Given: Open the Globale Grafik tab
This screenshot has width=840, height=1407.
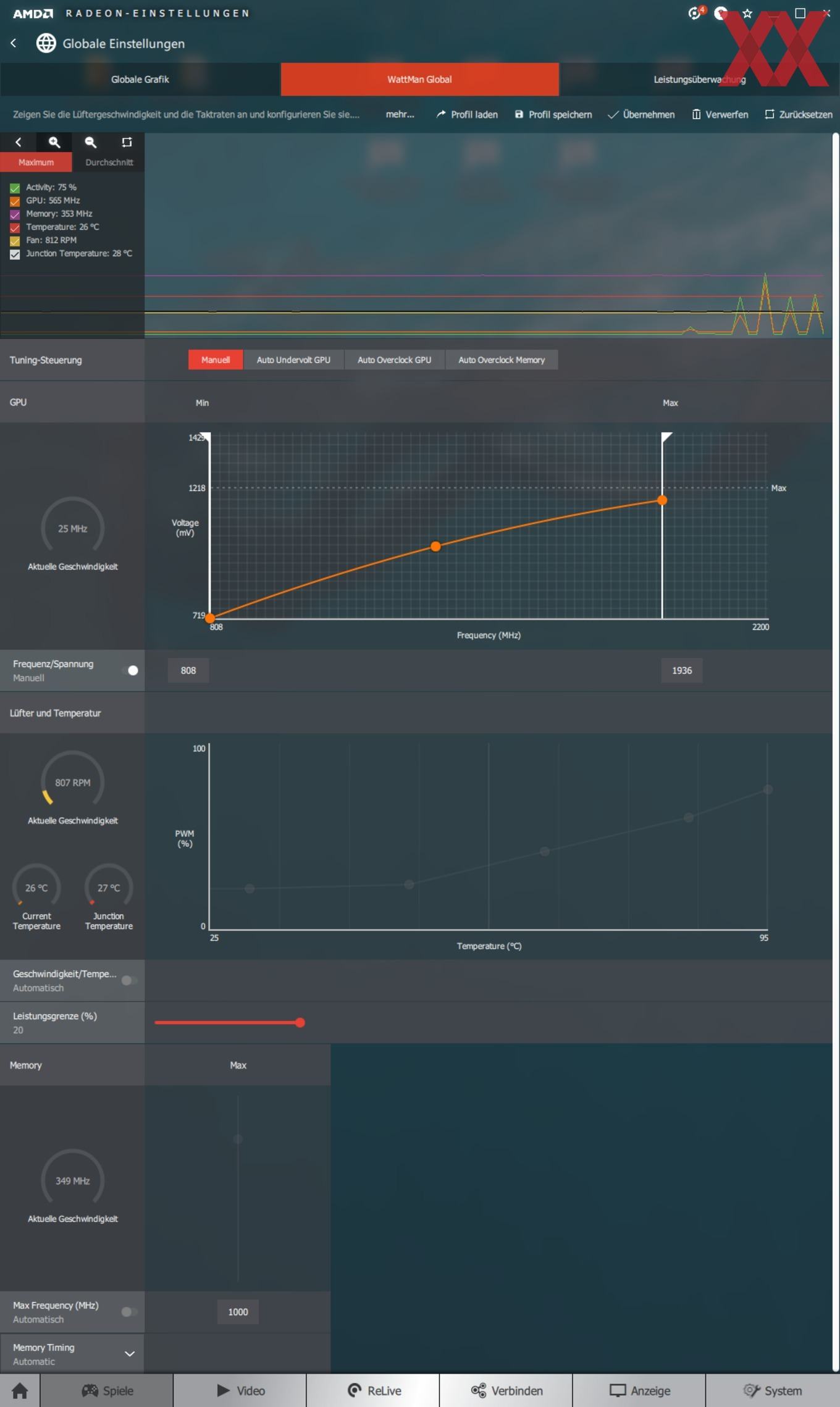Looking at the screenshot, I should click(140, 79).
